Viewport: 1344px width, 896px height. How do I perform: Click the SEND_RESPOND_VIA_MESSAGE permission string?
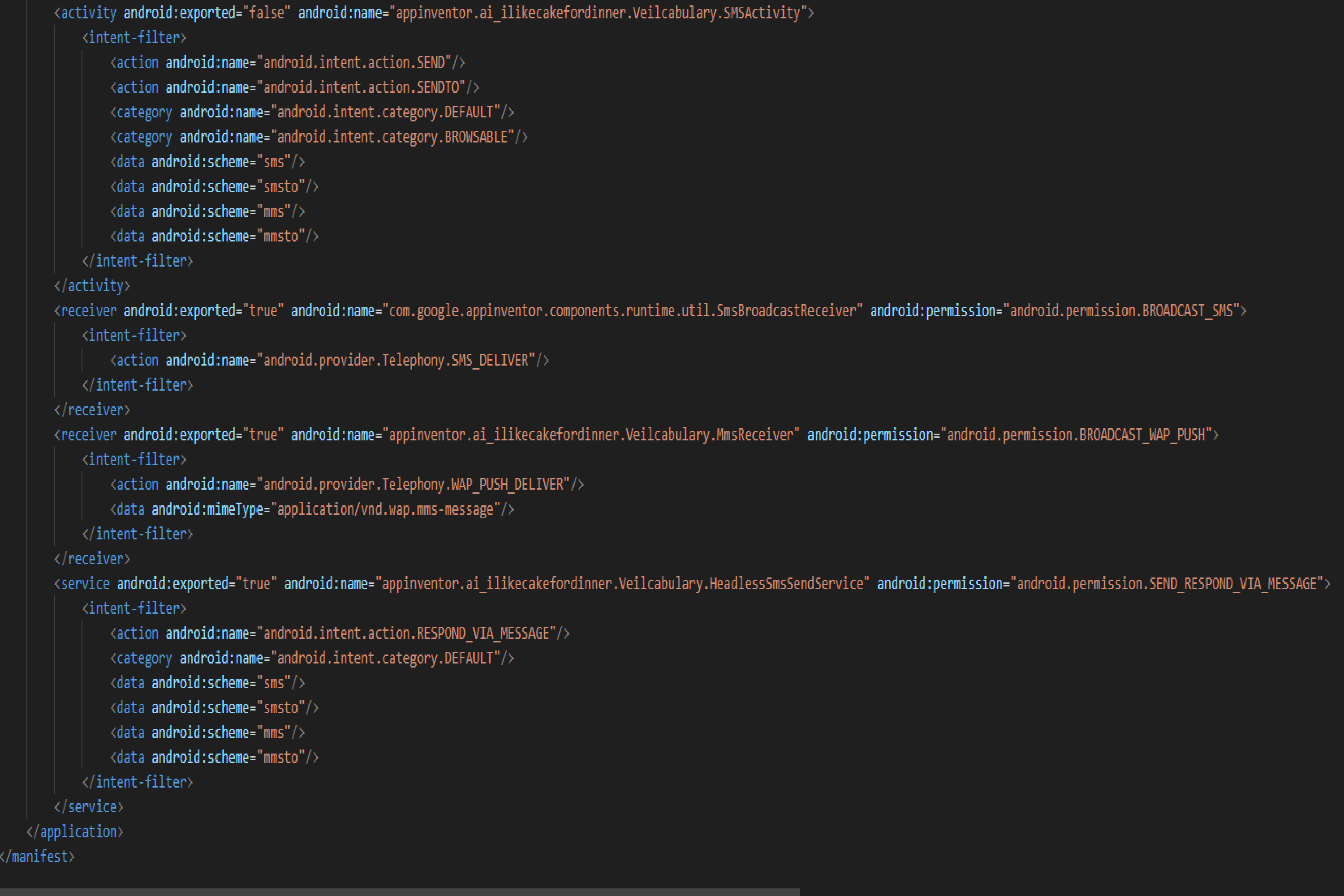(1166, 583)
